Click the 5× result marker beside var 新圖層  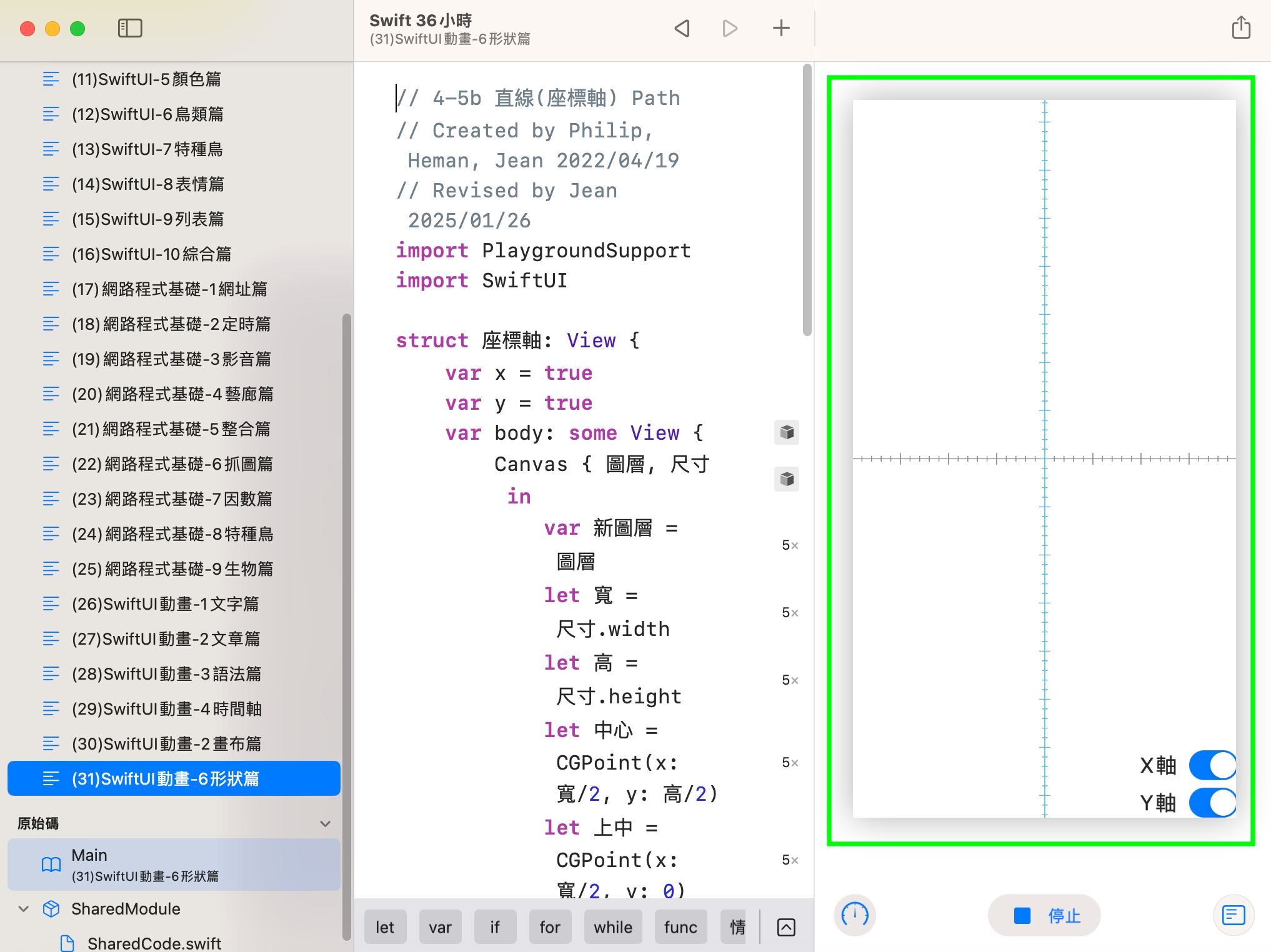point(790,545)
